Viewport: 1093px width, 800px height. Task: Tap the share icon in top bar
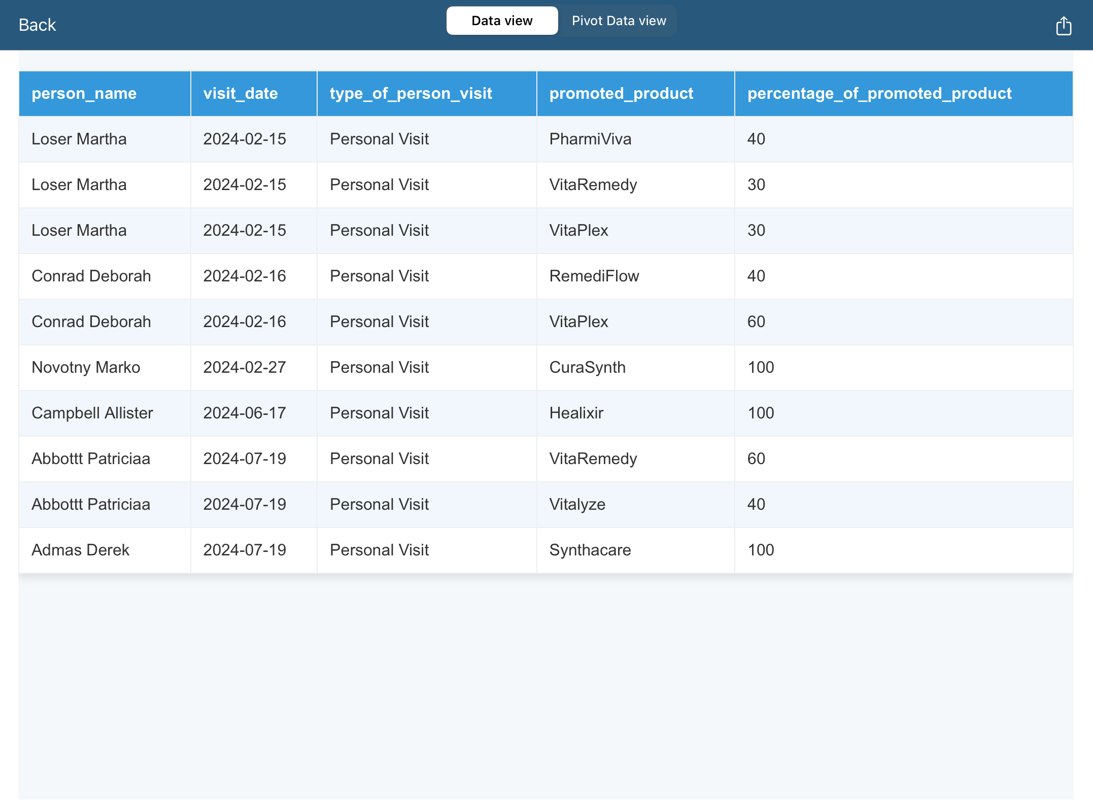pyautogui.click(x=1063, y=26)
